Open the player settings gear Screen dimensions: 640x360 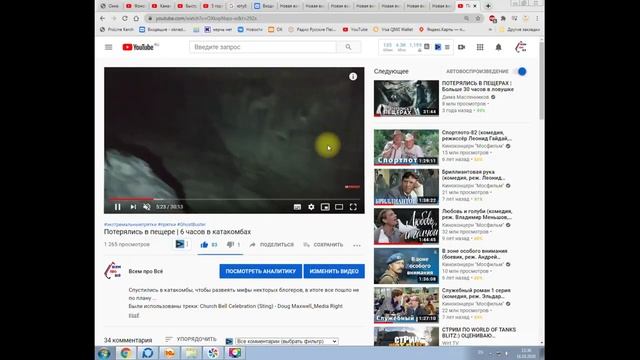(x=311, y=207)
